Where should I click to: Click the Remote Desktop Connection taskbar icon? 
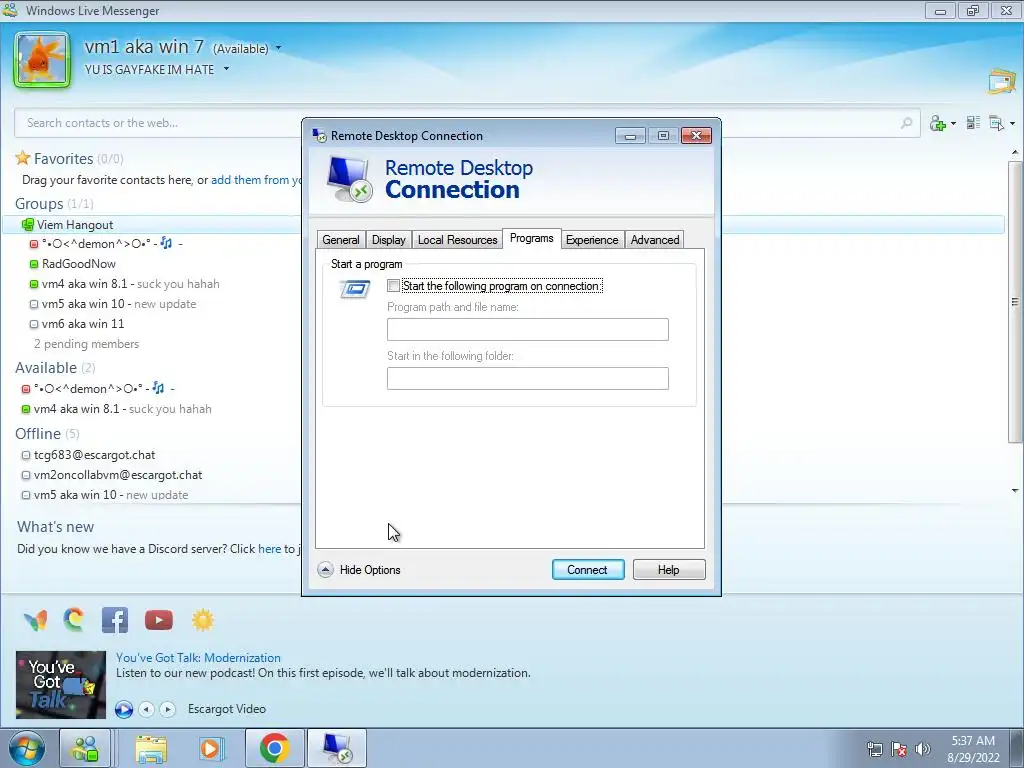[x=337, y=748]
